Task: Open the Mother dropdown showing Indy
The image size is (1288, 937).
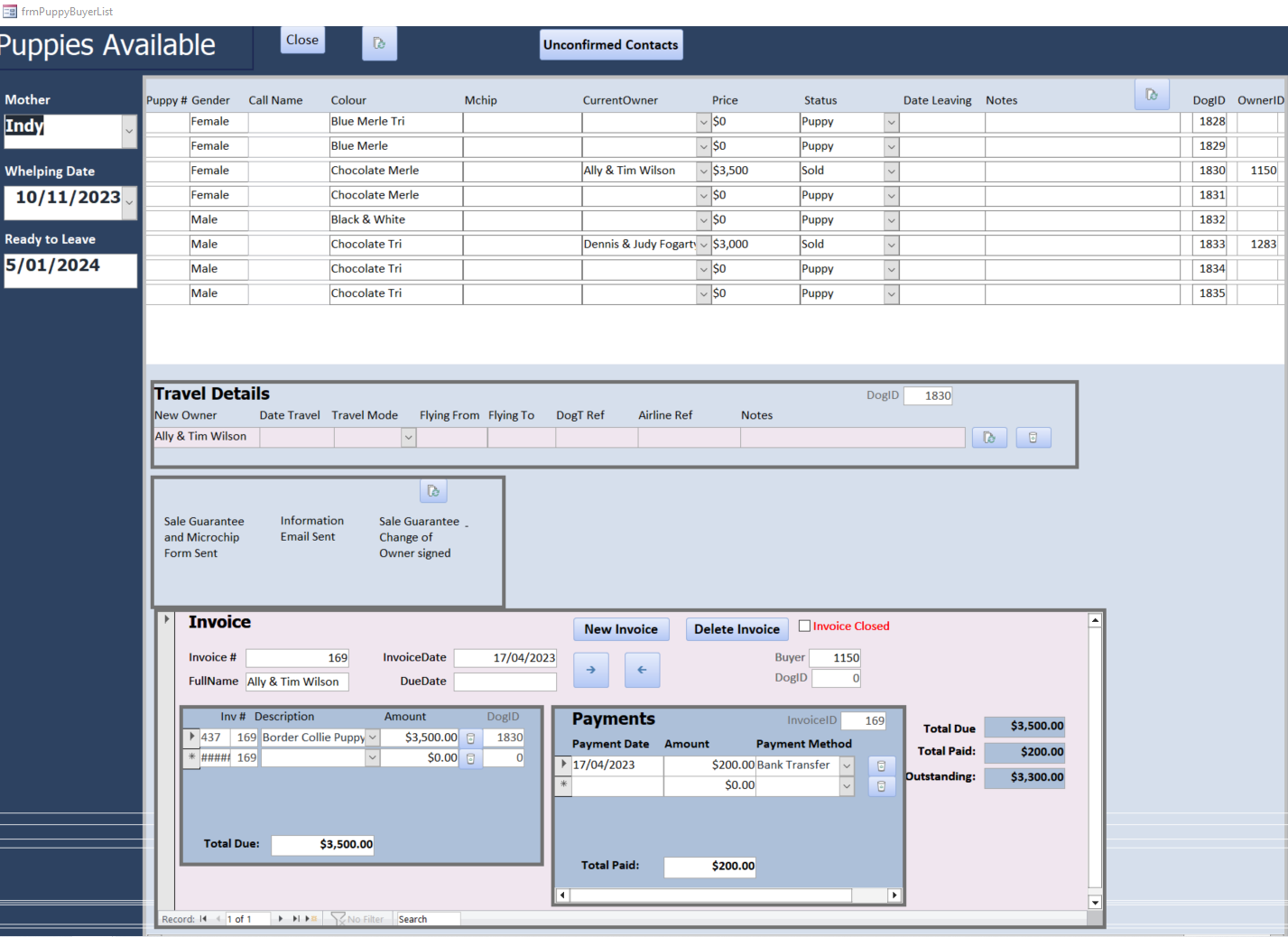Action: coord(129,131)
